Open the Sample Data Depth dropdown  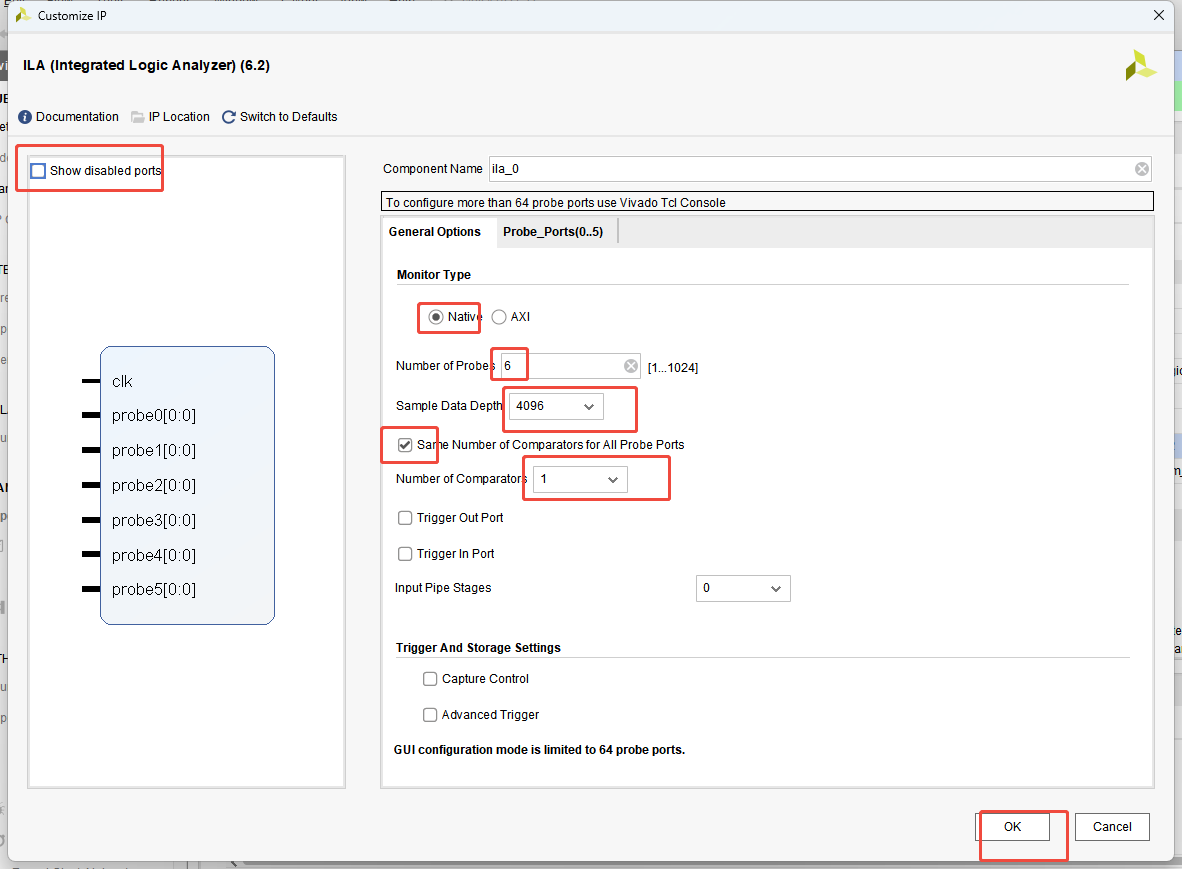556,406
